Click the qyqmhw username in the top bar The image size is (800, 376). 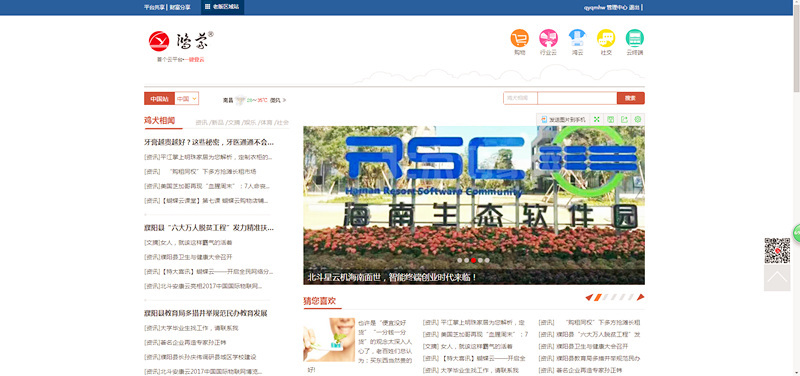tap(594, 7)
